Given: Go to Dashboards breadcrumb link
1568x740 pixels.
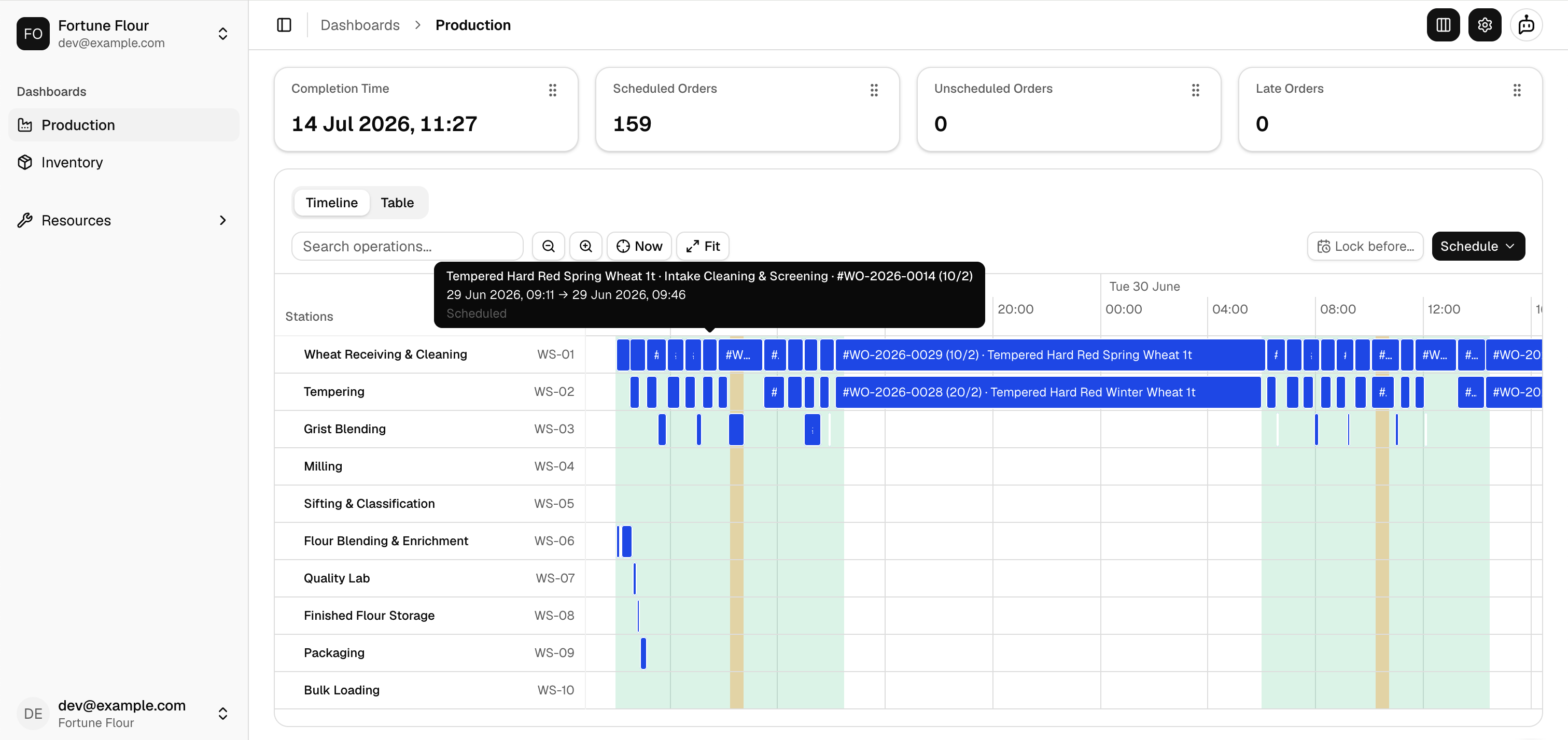Looking at the screenshot, I should coord(360,25).
